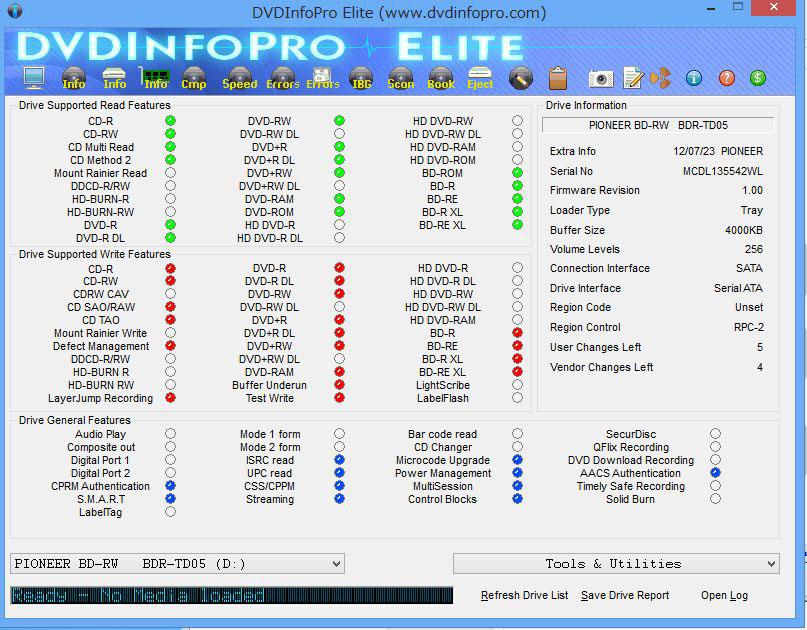This screenshot has width=807, height=630.
Task: Select serial number MCDL135542WL text
Action: (723, 171)
